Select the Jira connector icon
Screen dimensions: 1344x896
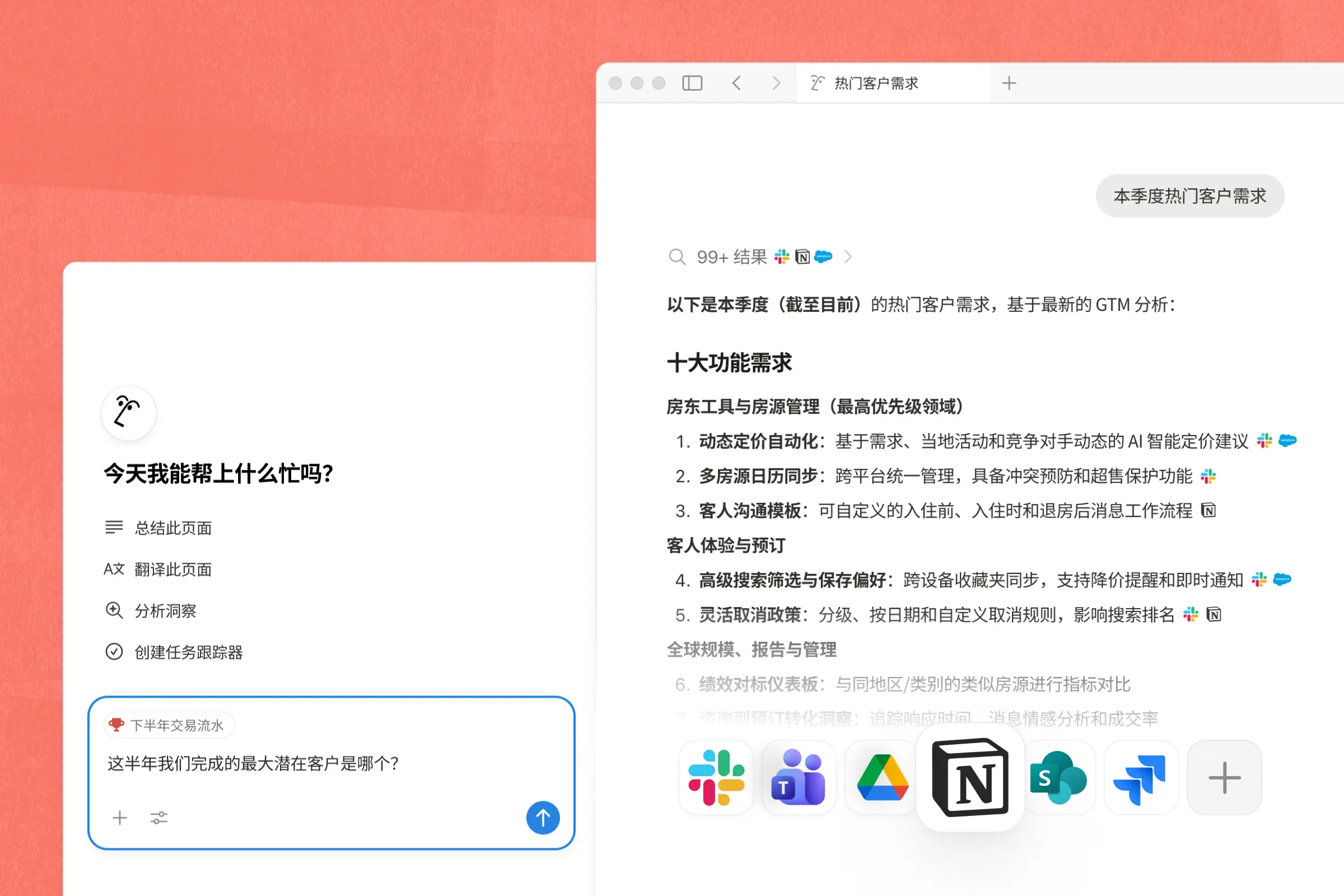(x=1141, y=777)
